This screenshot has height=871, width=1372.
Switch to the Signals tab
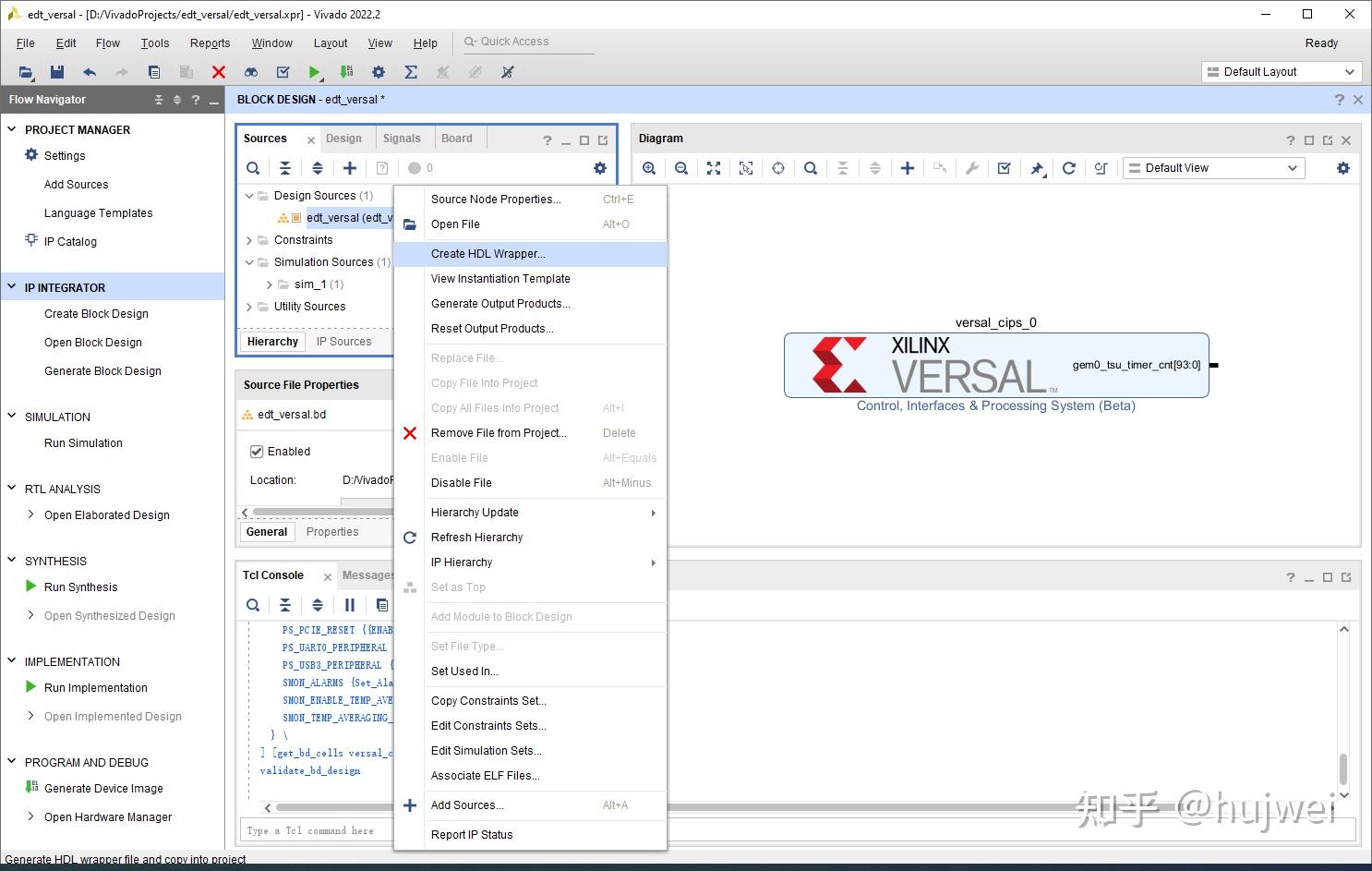pos(403,138)
